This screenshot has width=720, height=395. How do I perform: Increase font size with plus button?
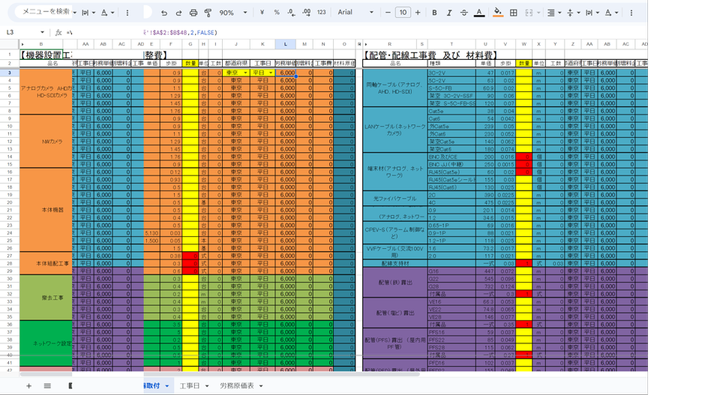[x=417, y=12]
